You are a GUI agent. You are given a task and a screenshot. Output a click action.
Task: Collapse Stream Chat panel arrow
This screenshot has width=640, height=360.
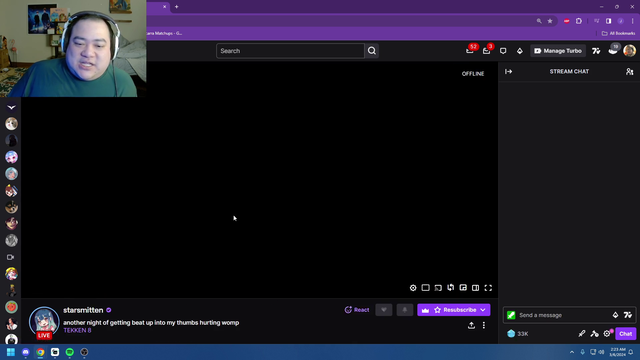509,71
